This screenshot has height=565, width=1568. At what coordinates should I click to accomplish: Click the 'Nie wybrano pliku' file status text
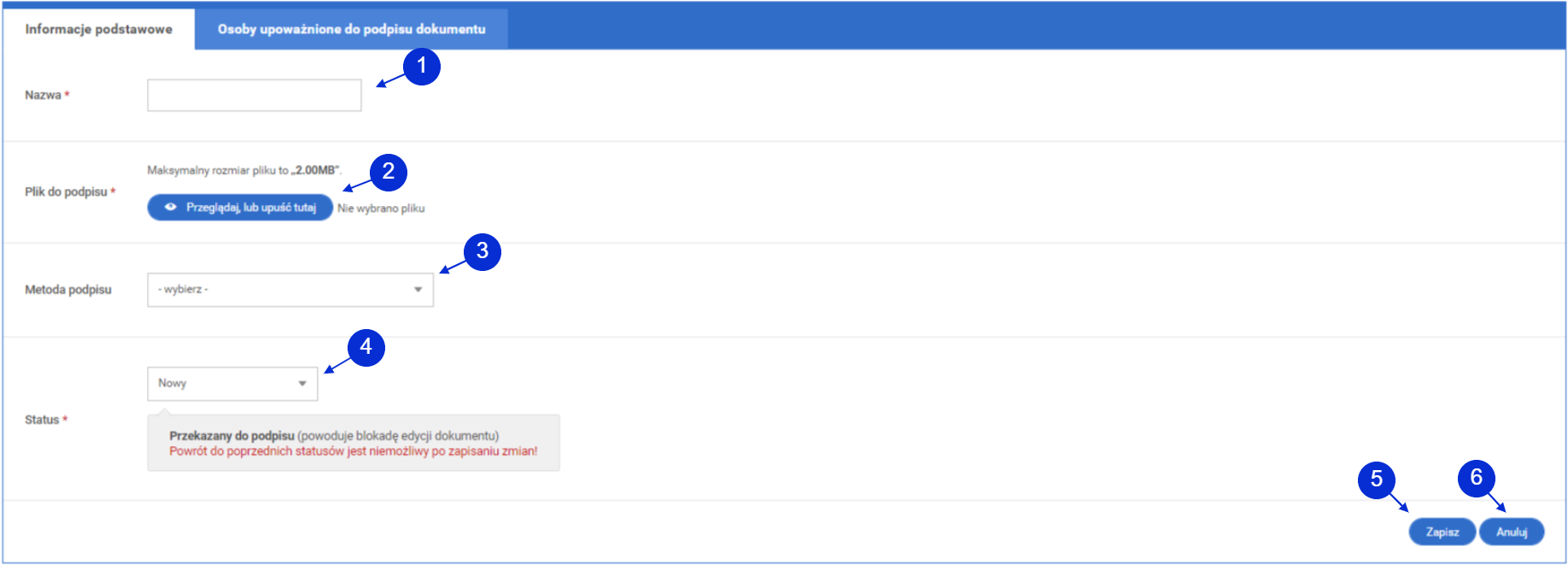coord(381,209)
